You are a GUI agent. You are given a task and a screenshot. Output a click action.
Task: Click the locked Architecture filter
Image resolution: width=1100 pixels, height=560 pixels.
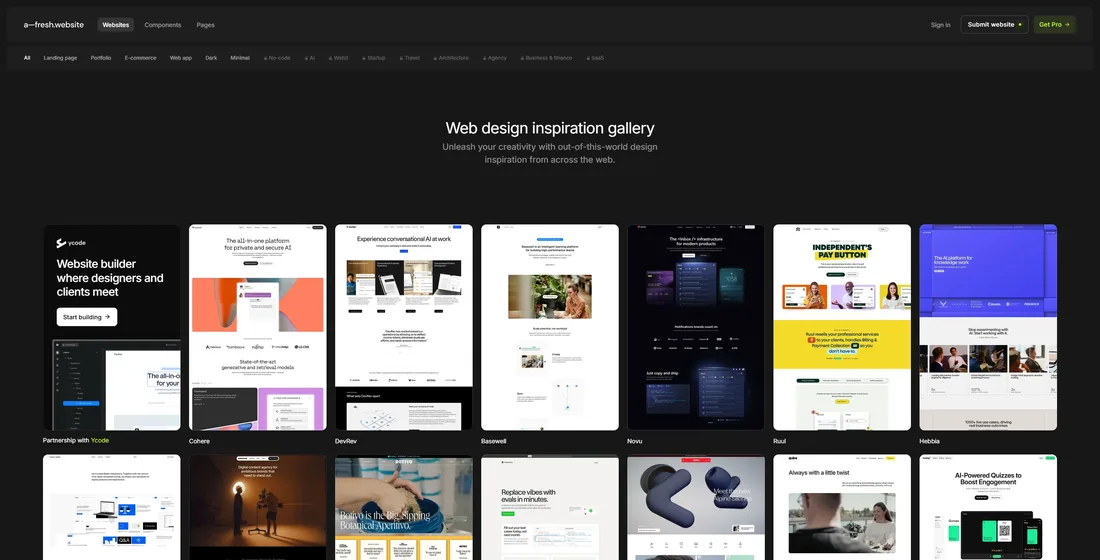[x=451, y=58]
